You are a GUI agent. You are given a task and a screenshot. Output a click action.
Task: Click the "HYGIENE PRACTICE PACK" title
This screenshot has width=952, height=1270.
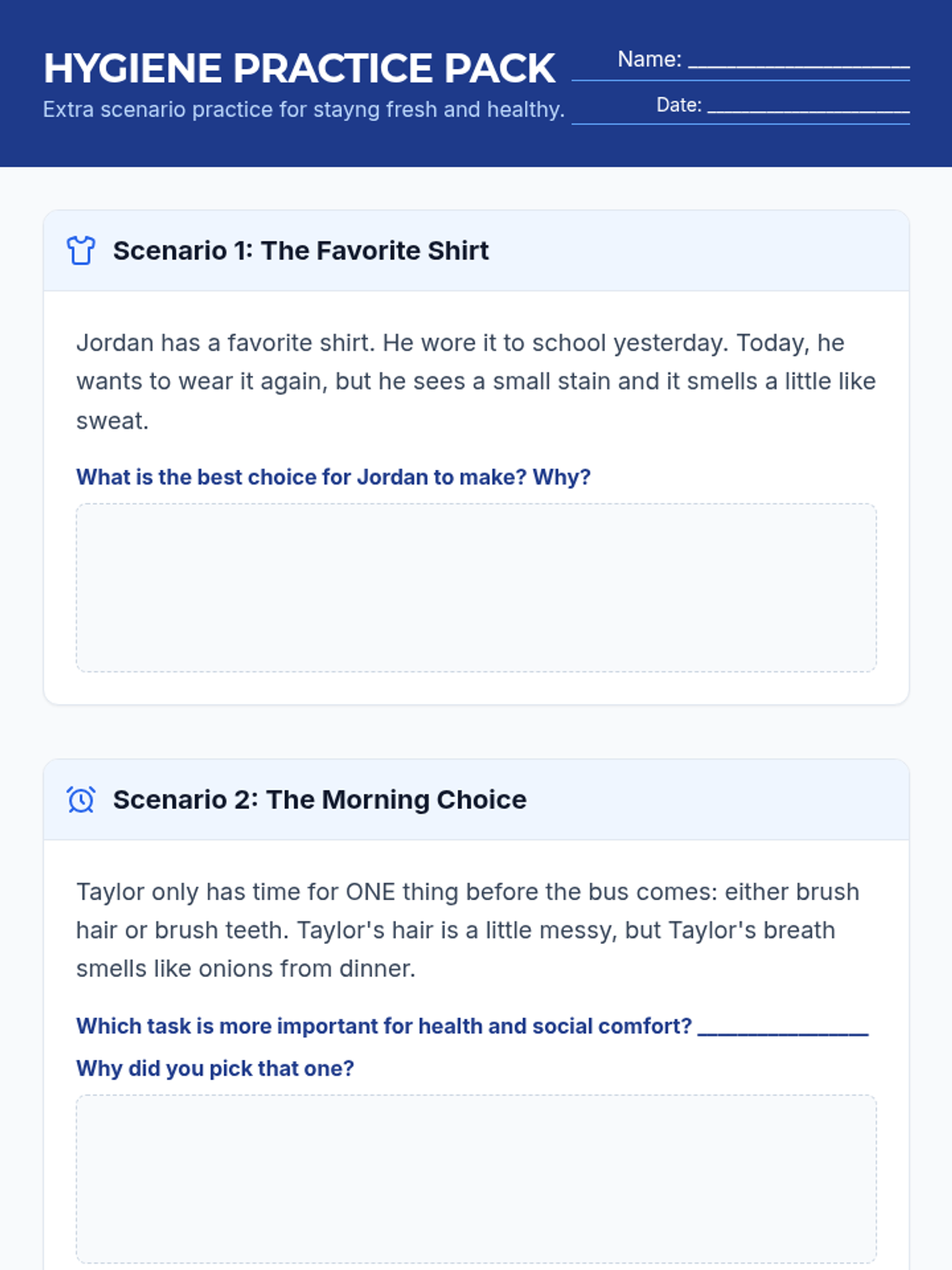click(299, 68)
